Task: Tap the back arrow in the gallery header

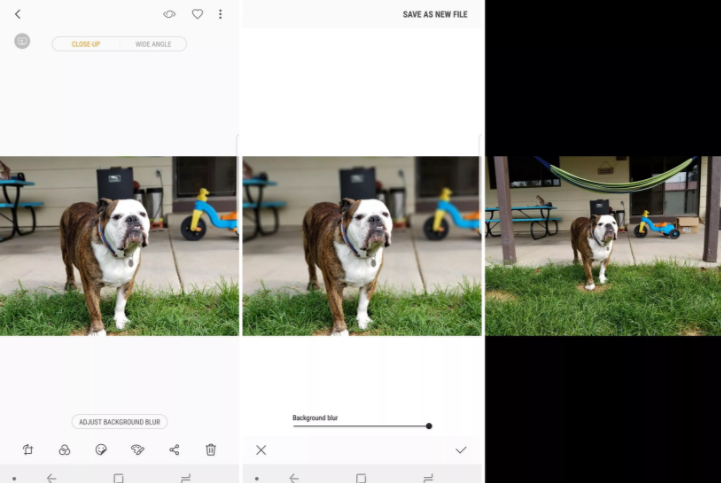Action: 18,14
